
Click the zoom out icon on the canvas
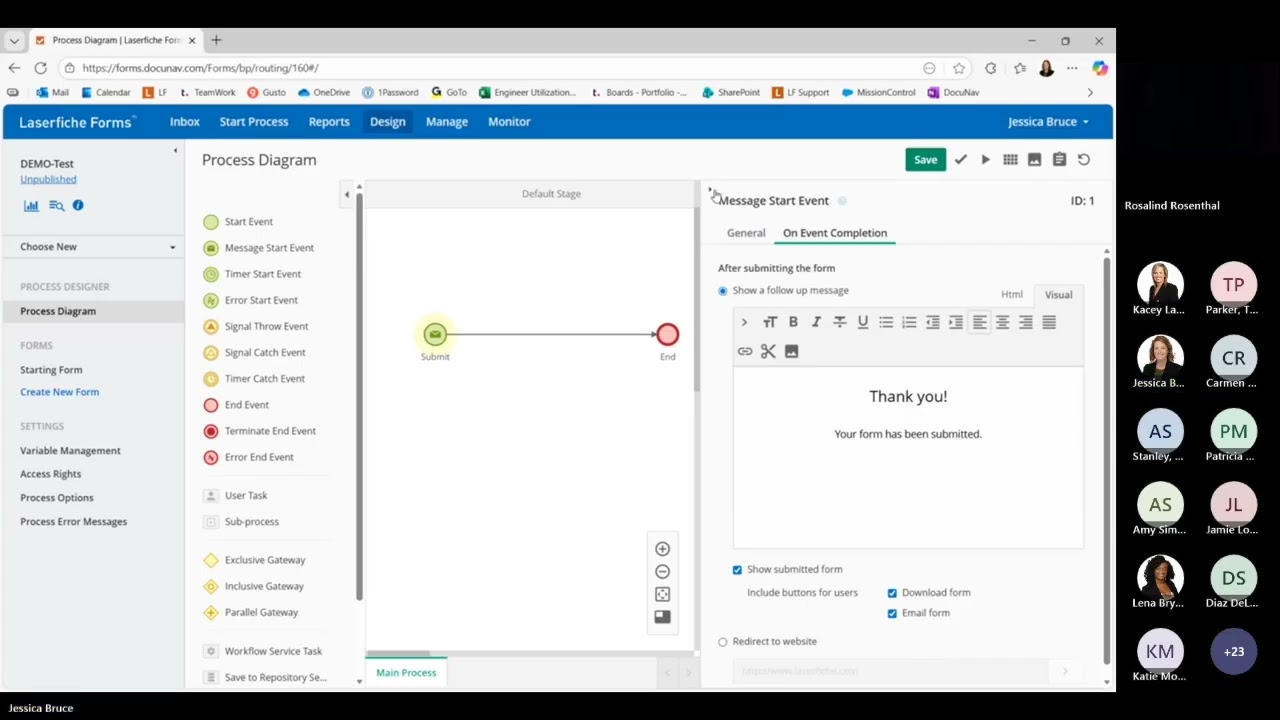point(662,572)
